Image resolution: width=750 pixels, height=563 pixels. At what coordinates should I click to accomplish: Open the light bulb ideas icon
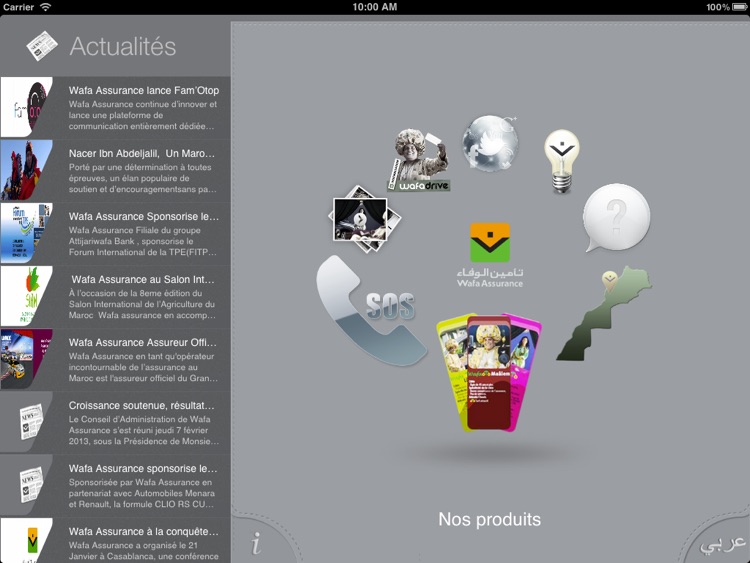click(562, 162)
